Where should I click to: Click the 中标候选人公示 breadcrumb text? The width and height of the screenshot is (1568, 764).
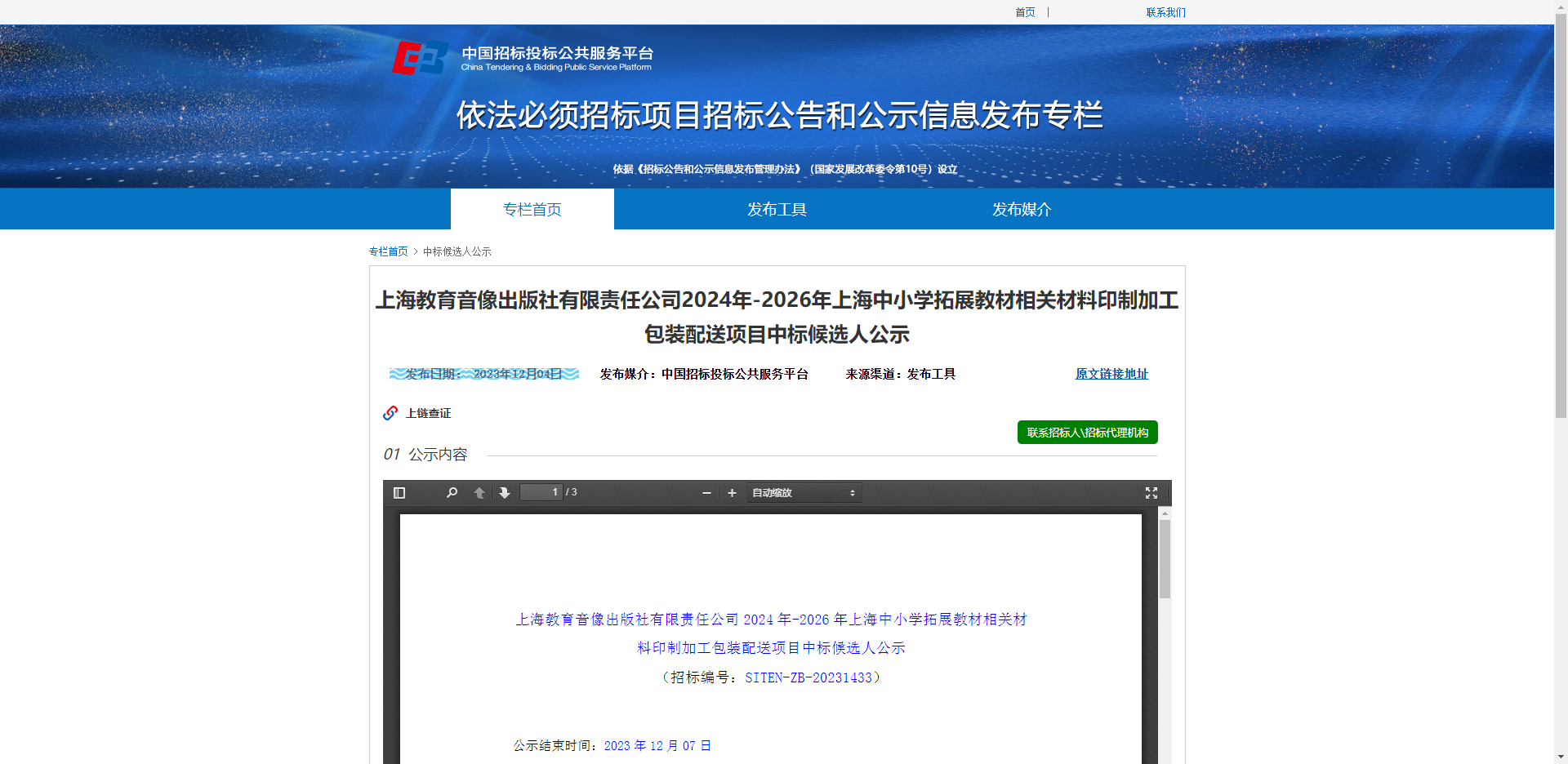tap(457, 251)
